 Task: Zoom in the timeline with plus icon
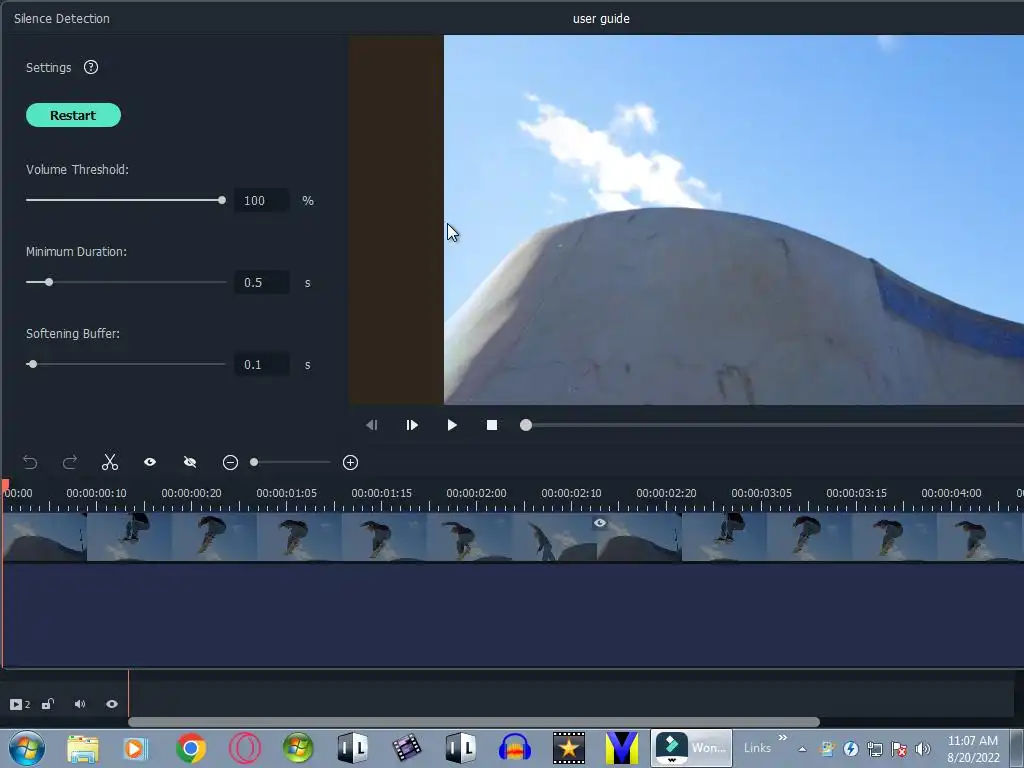(350, 462)
